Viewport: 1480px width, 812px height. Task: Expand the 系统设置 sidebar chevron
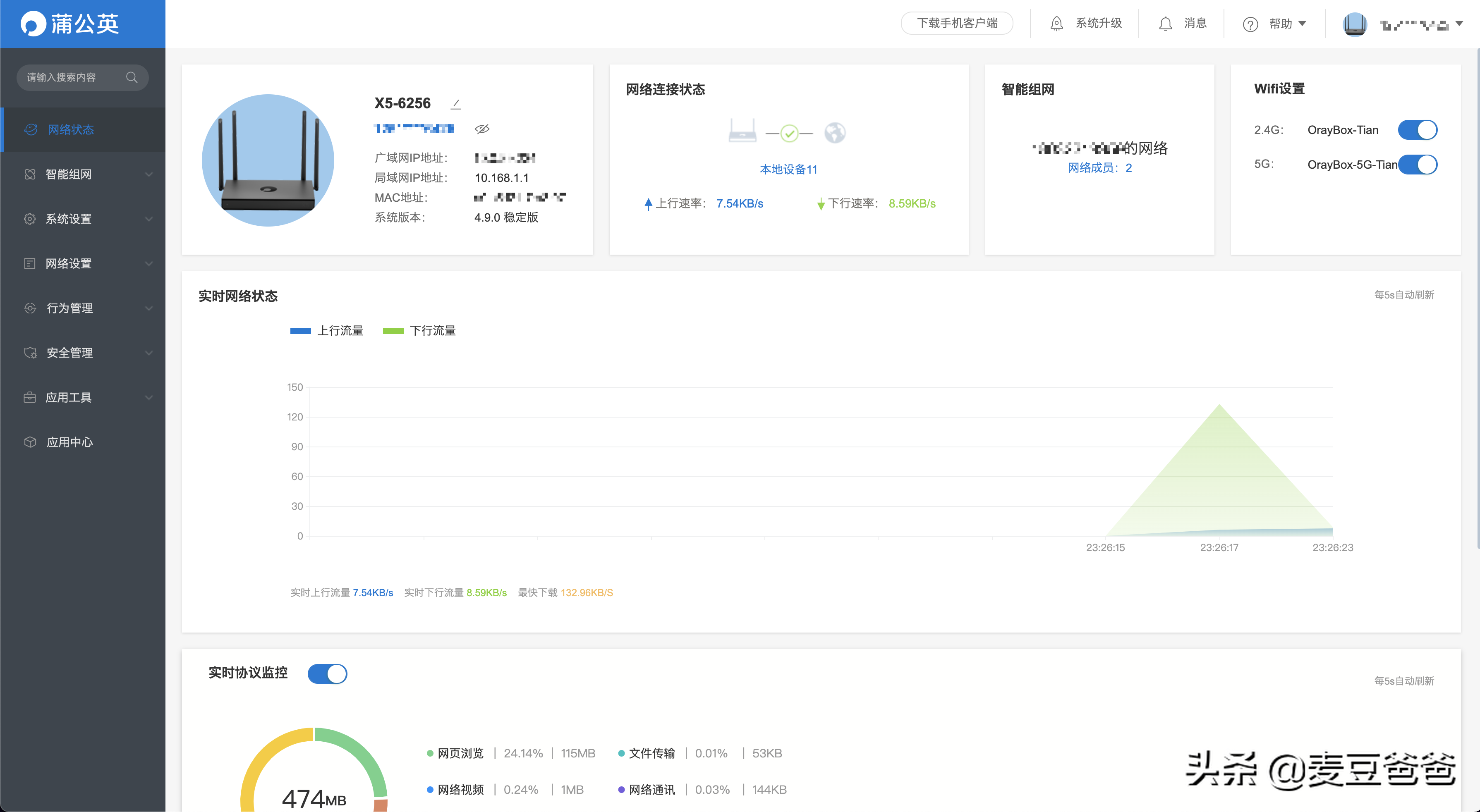tap(149, 220)
